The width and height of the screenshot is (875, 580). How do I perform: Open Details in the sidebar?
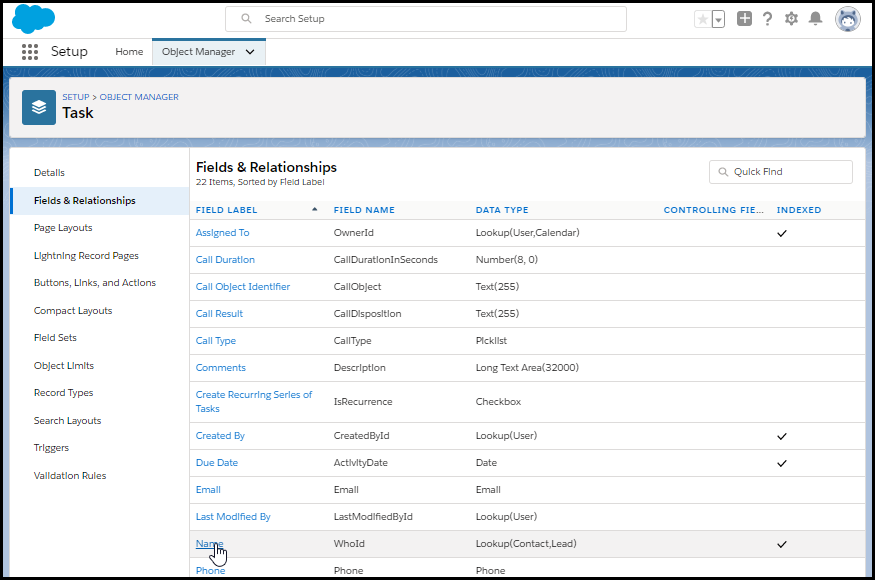tap(49, 173)
